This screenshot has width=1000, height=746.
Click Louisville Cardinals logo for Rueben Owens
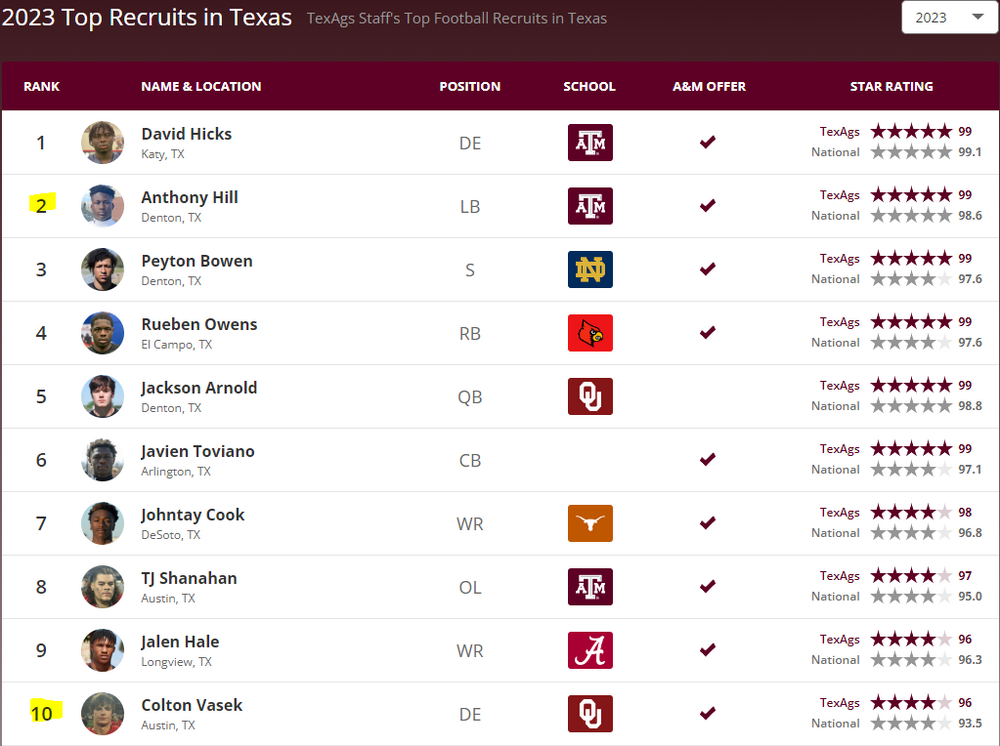point(590,333)
